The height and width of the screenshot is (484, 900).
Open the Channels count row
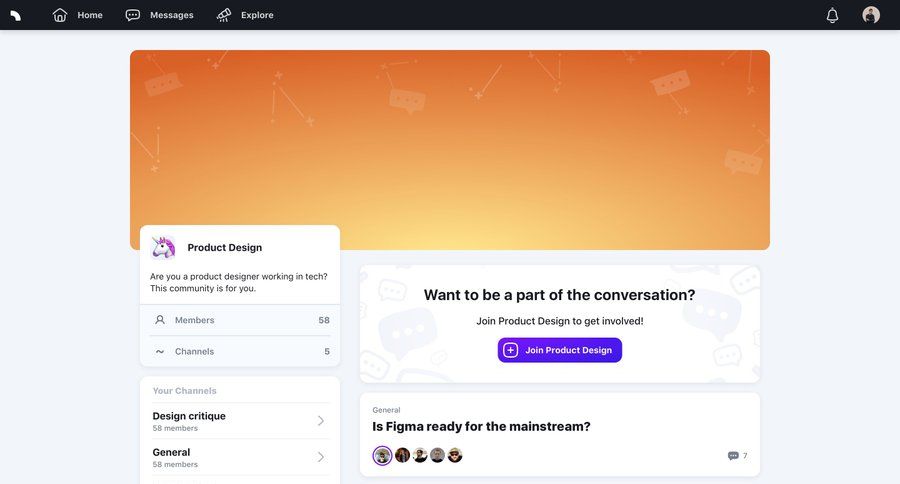click(240, 351)
